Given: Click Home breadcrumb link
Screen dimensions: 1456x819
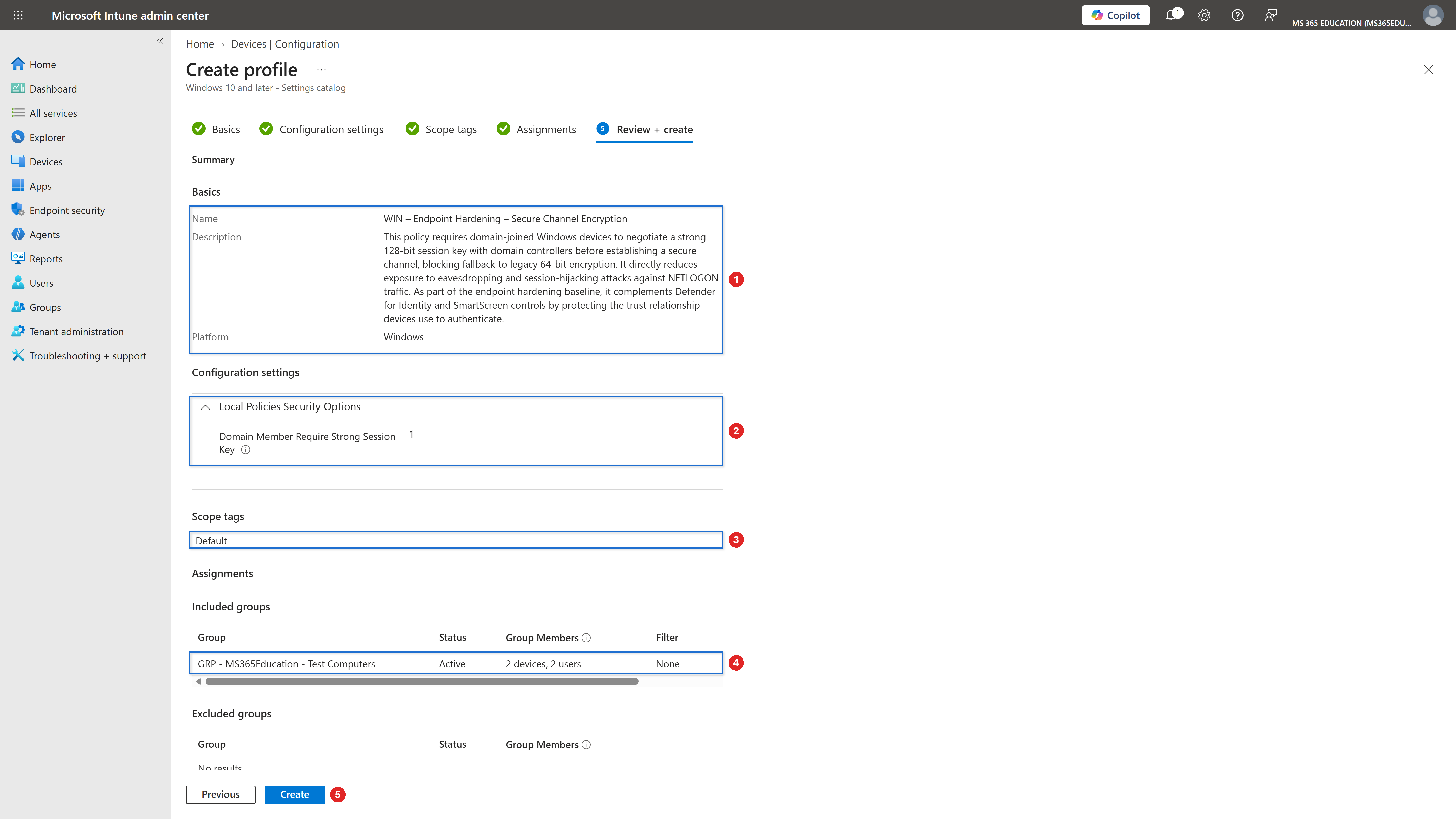Looking at the screenshot, I should click(x=200, y=44).
